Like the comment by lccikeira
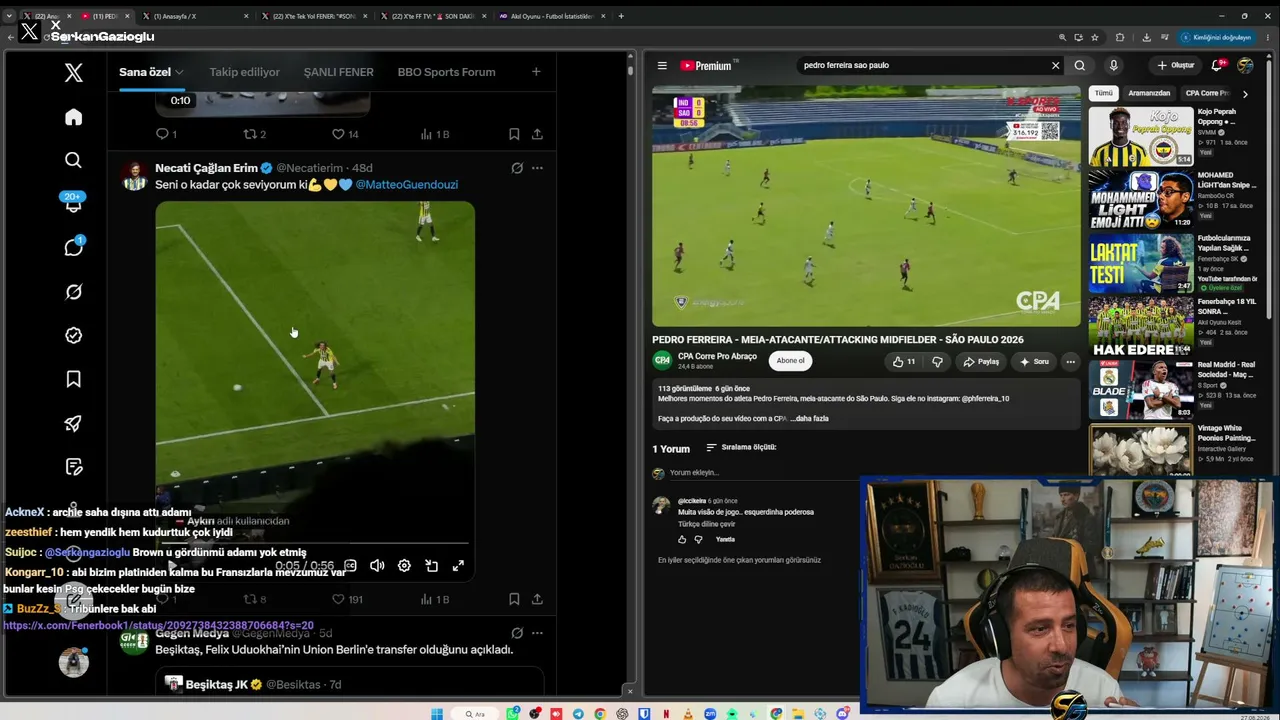Viewport: 1280px width, 720px height. (682, 540)
